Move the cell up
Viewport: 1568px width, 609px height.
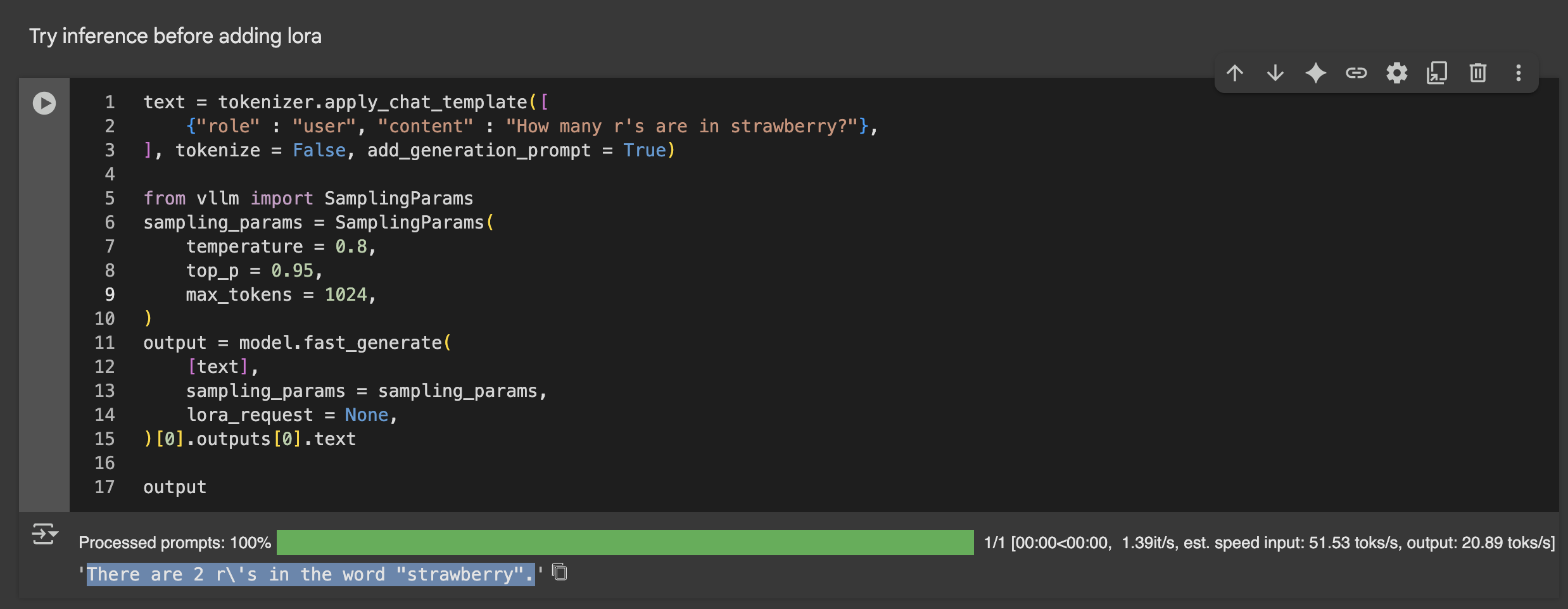tap(1235, 73)
